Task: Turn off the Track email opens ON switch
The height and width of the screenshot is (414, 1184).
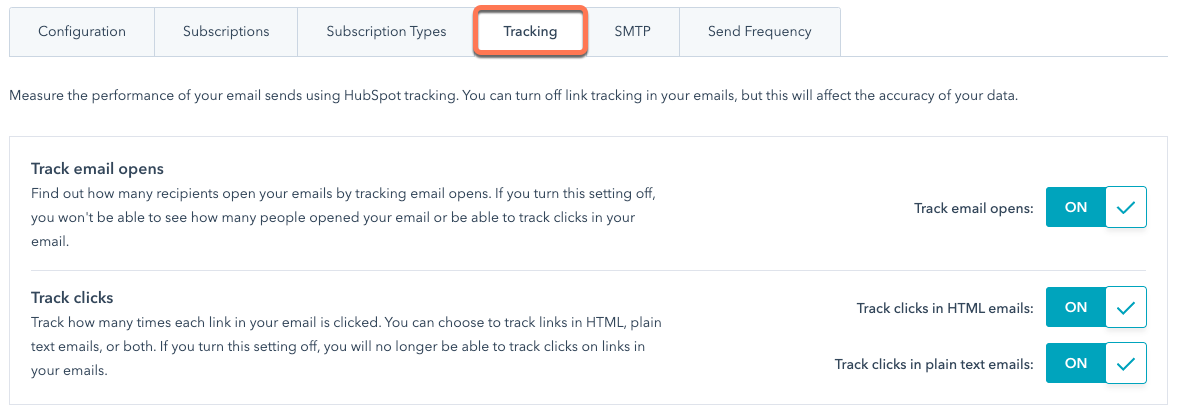Action: click(1076, 208)
